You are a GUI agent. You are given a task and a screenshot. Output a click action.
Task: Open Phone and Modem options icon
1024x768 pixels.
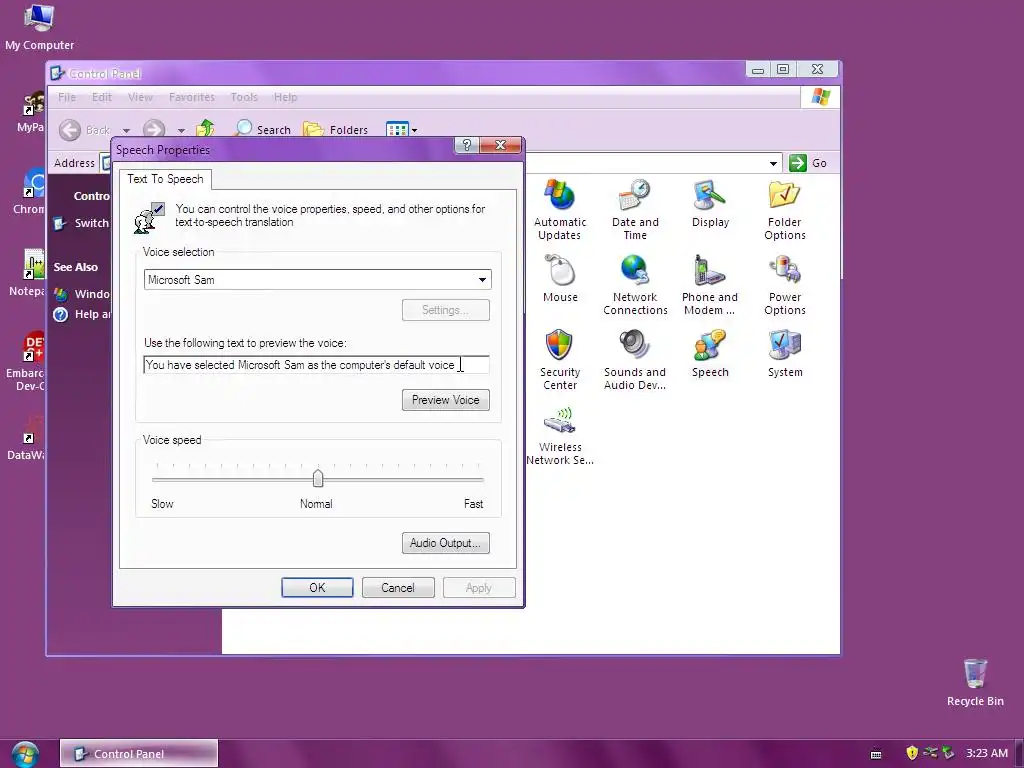(x=710, y=285)
